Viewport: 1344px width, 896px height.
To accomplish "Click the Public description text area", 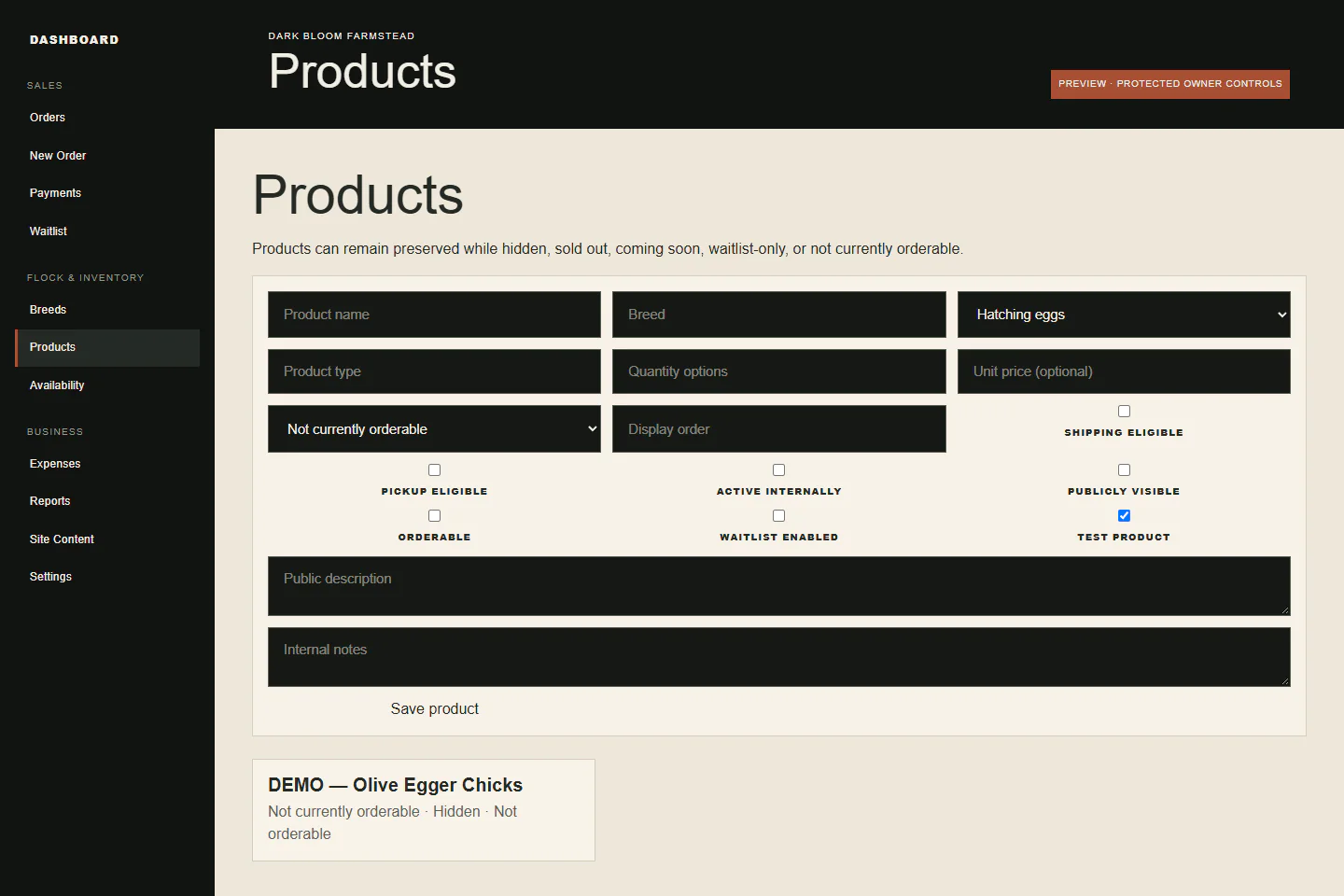I will point(778,586).
